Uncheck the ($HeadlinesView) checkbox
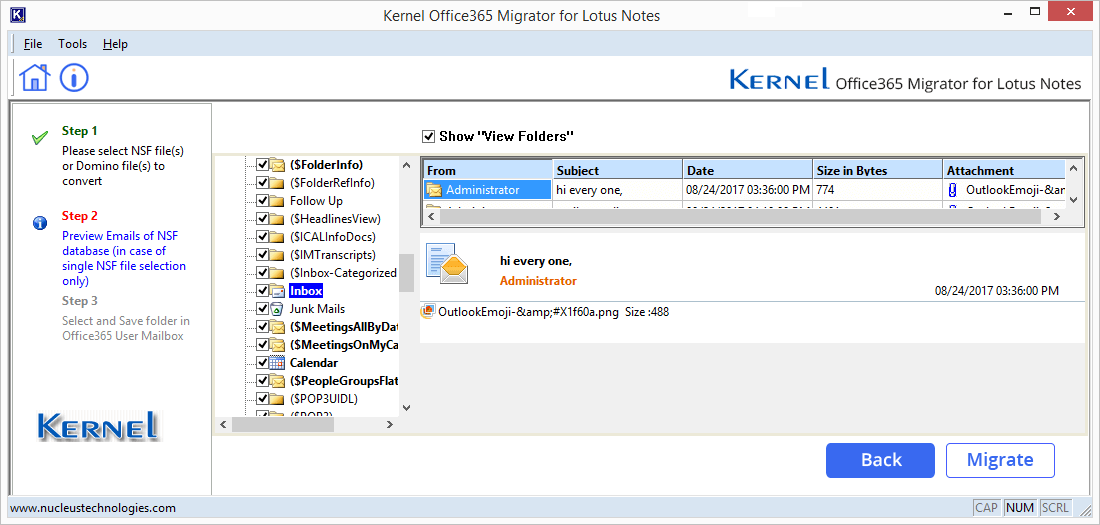 (263, 219)
